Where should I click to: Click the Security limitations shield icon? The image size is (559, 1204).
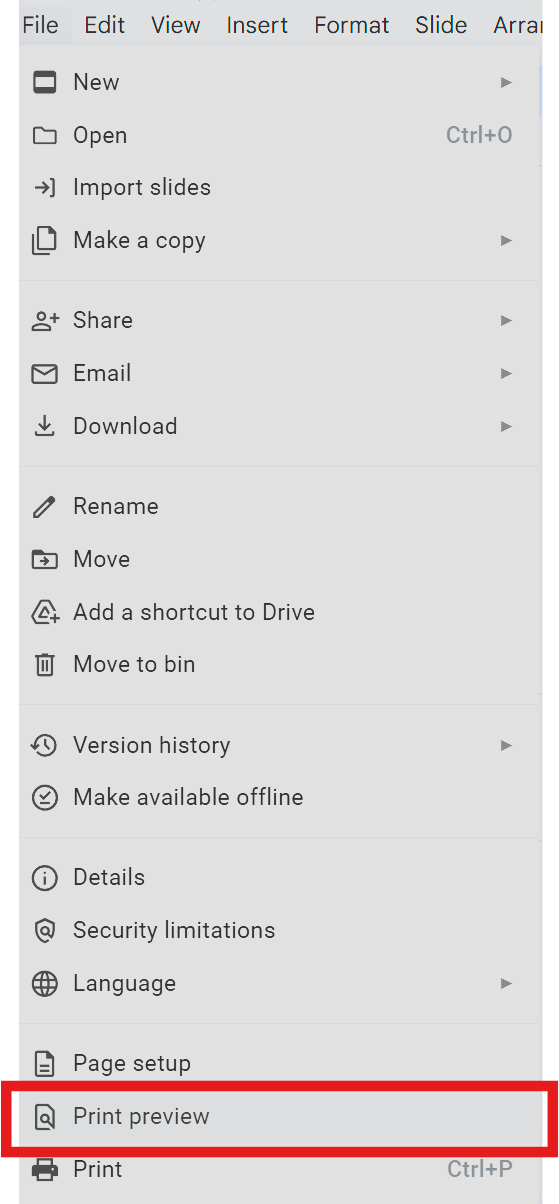click(x=44, y=930)
